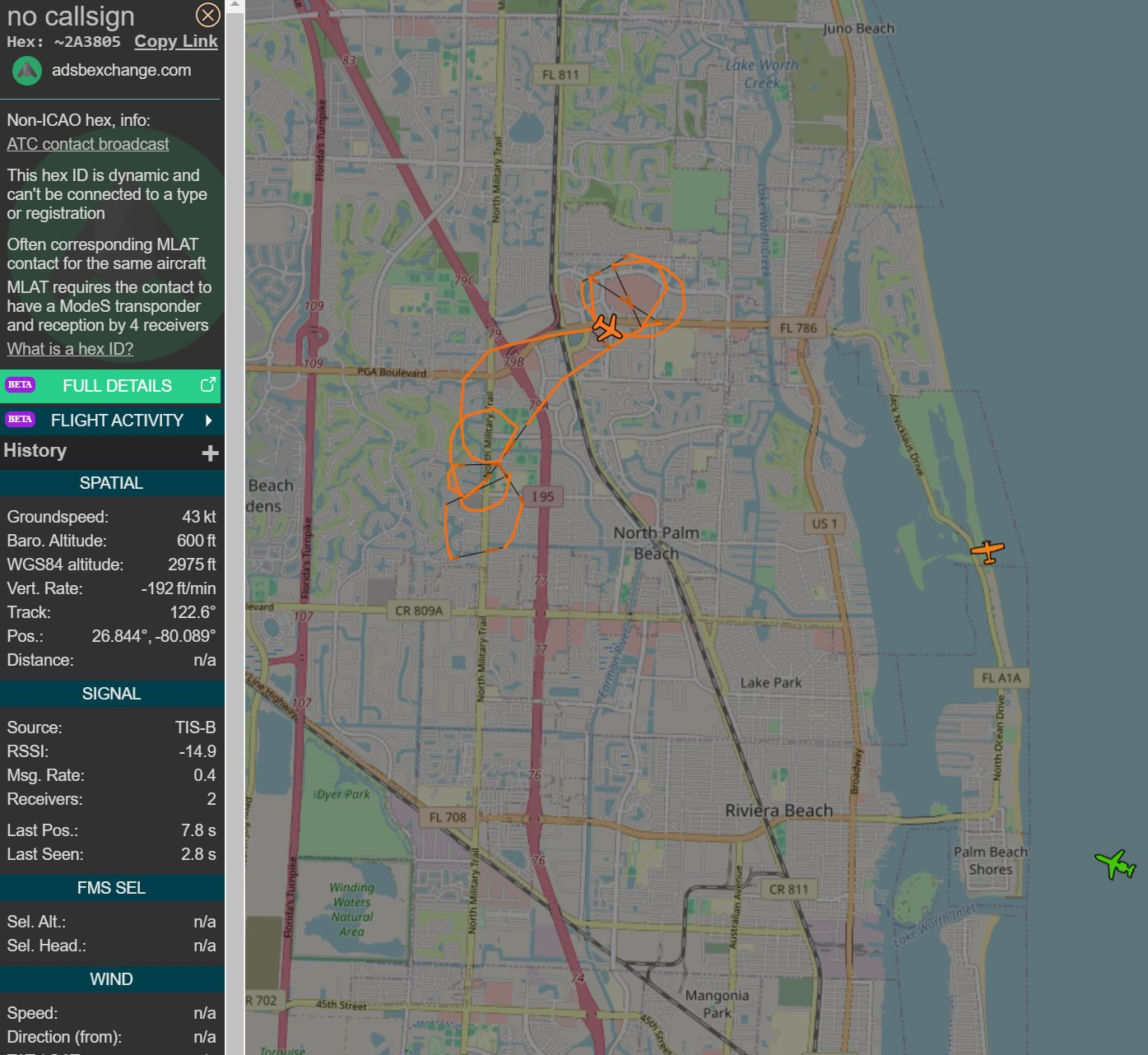Click the ADSBexchange logo icon
This screenshot has height=1055, width=1148.
click(x=27, y=71)
